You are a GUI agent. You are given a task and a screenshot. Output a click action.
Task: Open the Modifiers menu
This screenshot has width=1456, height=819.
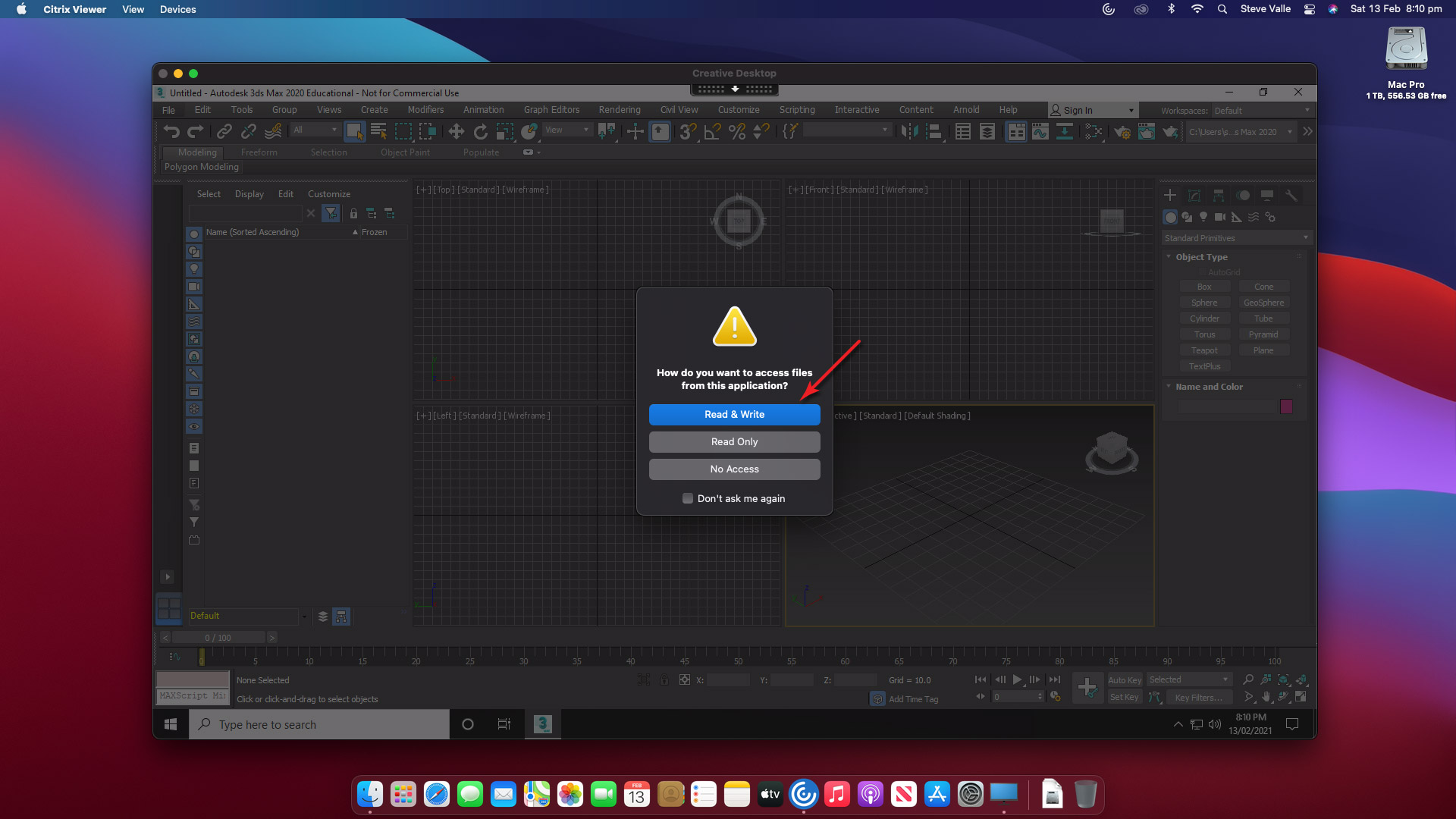point(425,110)
